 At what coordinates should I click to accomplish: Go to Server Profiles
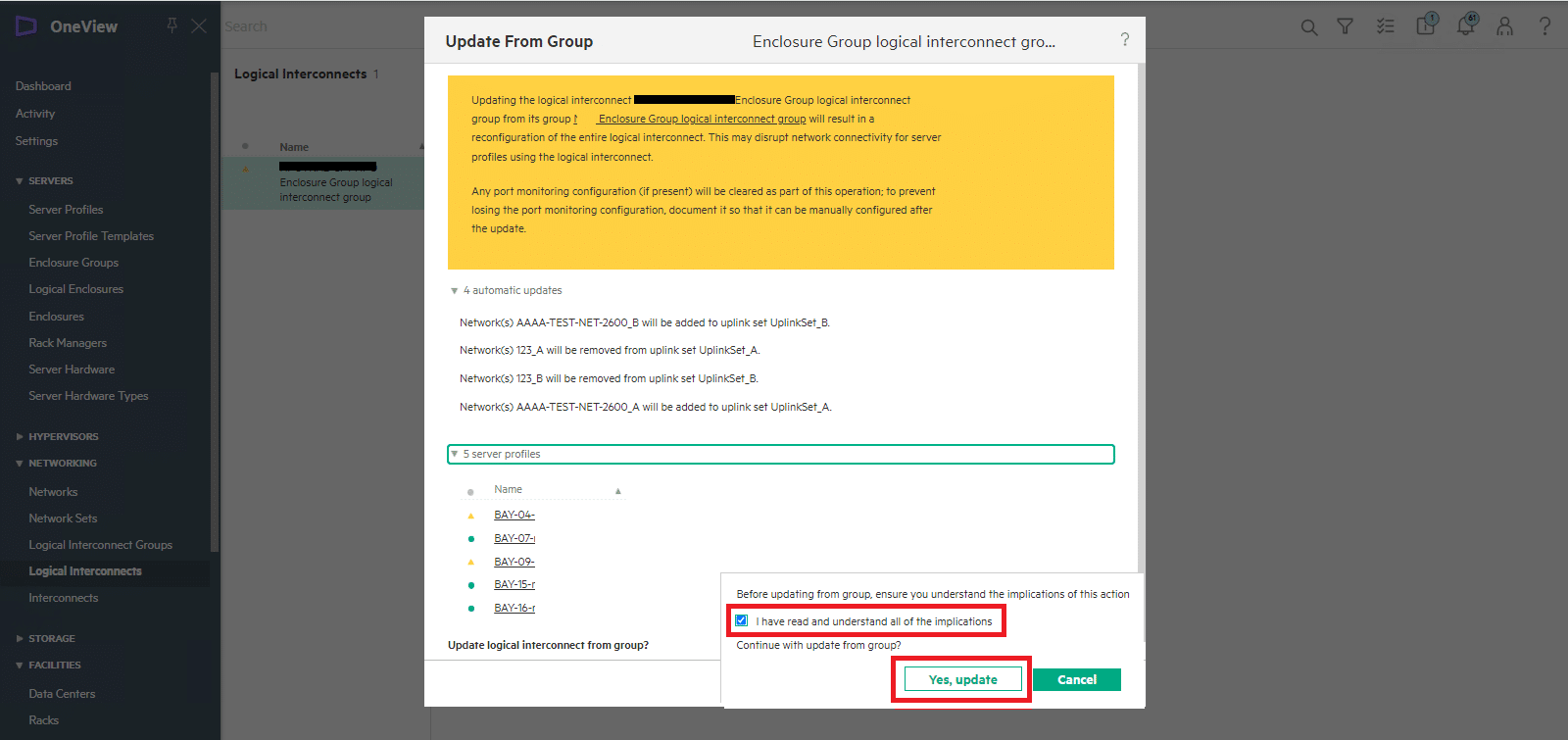[x=66, y=210]
